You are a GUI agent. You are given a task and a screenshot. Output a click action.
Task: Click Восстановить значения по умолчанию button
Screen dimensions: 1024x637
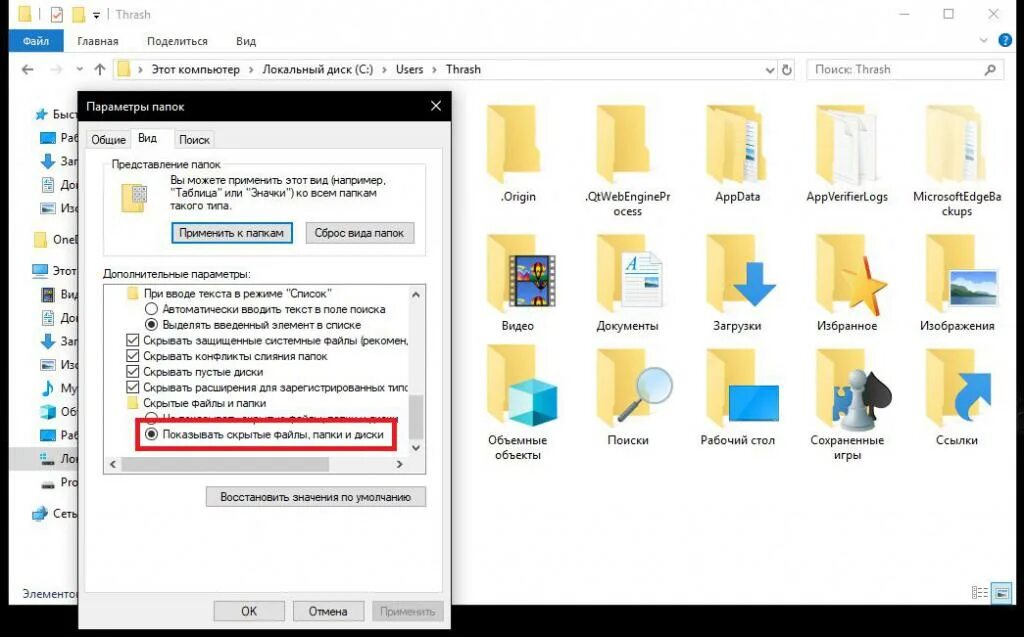click(315, 497)
